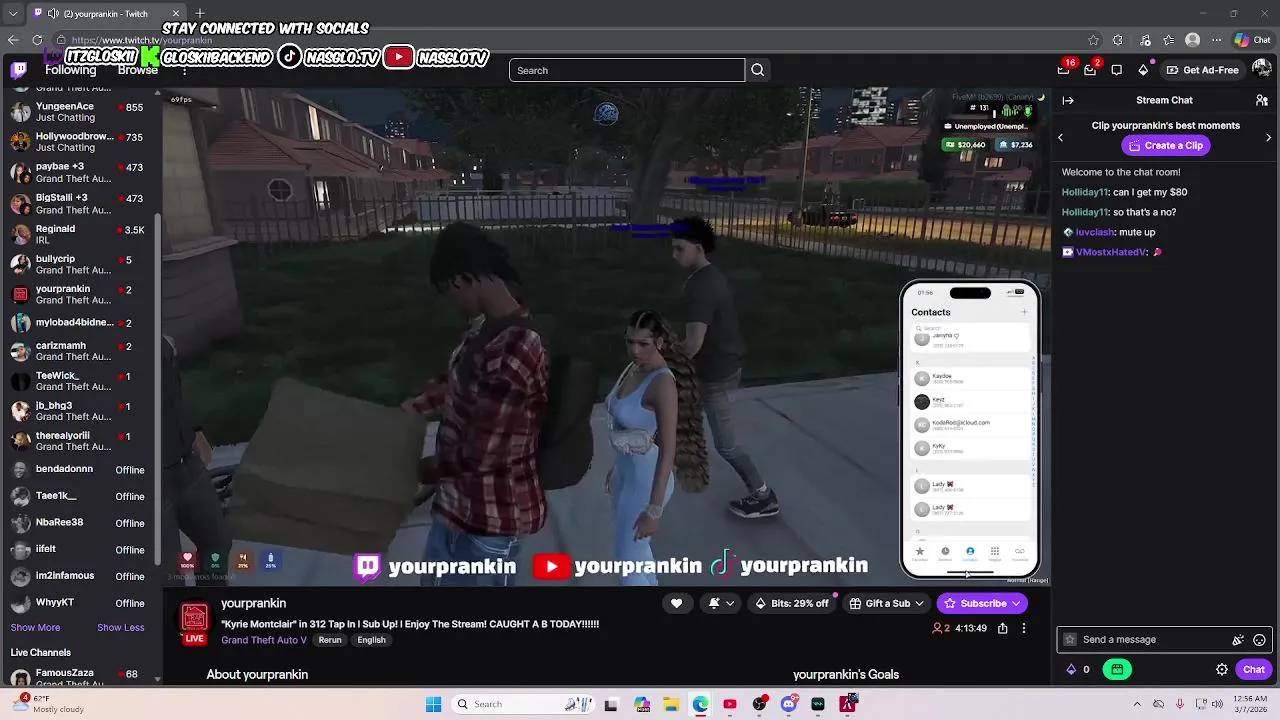This screenshot has height=720, width=1280.
Task: Focus the Twitch Search input field
Action: (x=627, y=70)
